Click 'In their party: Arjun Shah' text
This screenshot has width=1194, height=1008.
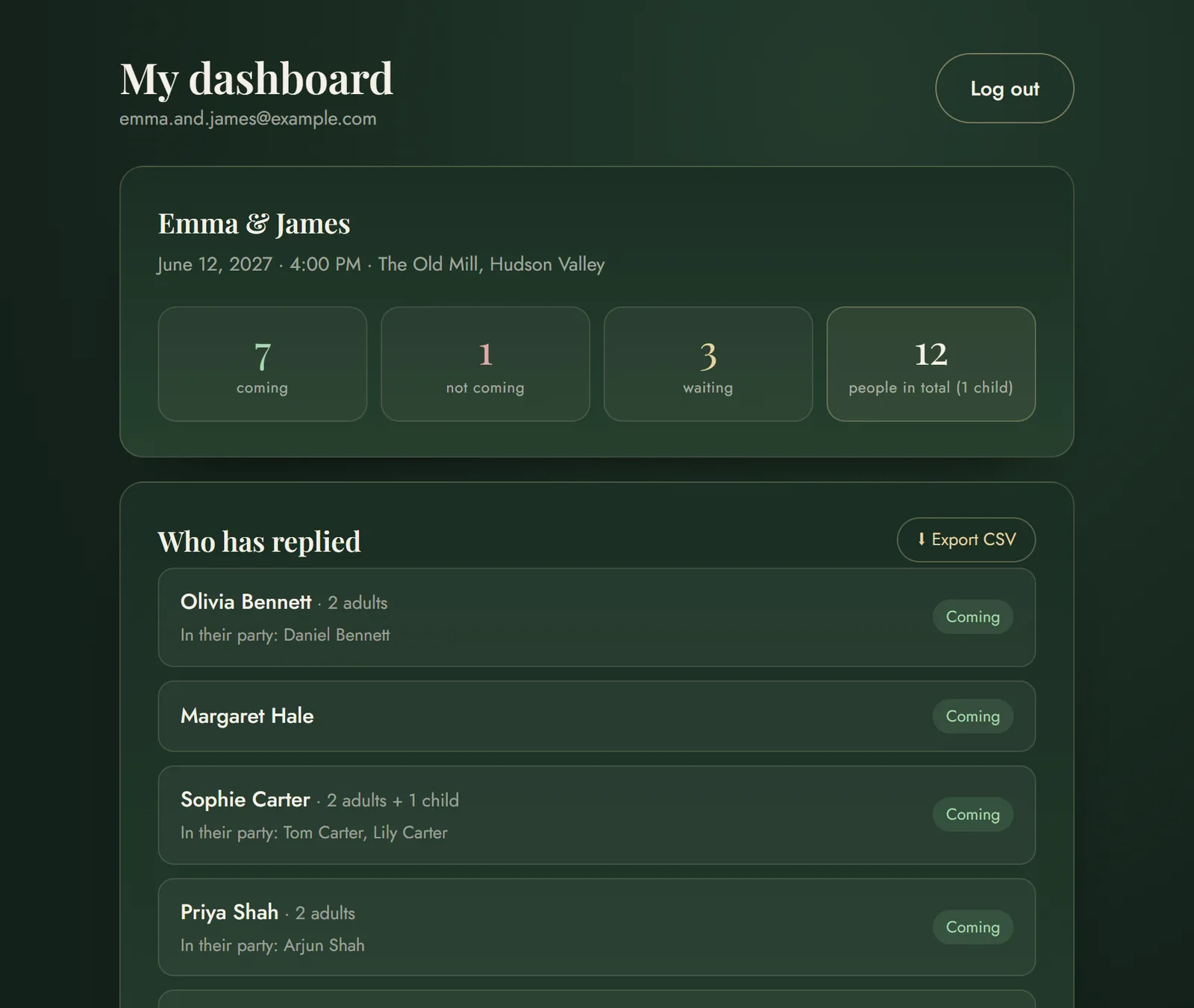pos(272,945)
